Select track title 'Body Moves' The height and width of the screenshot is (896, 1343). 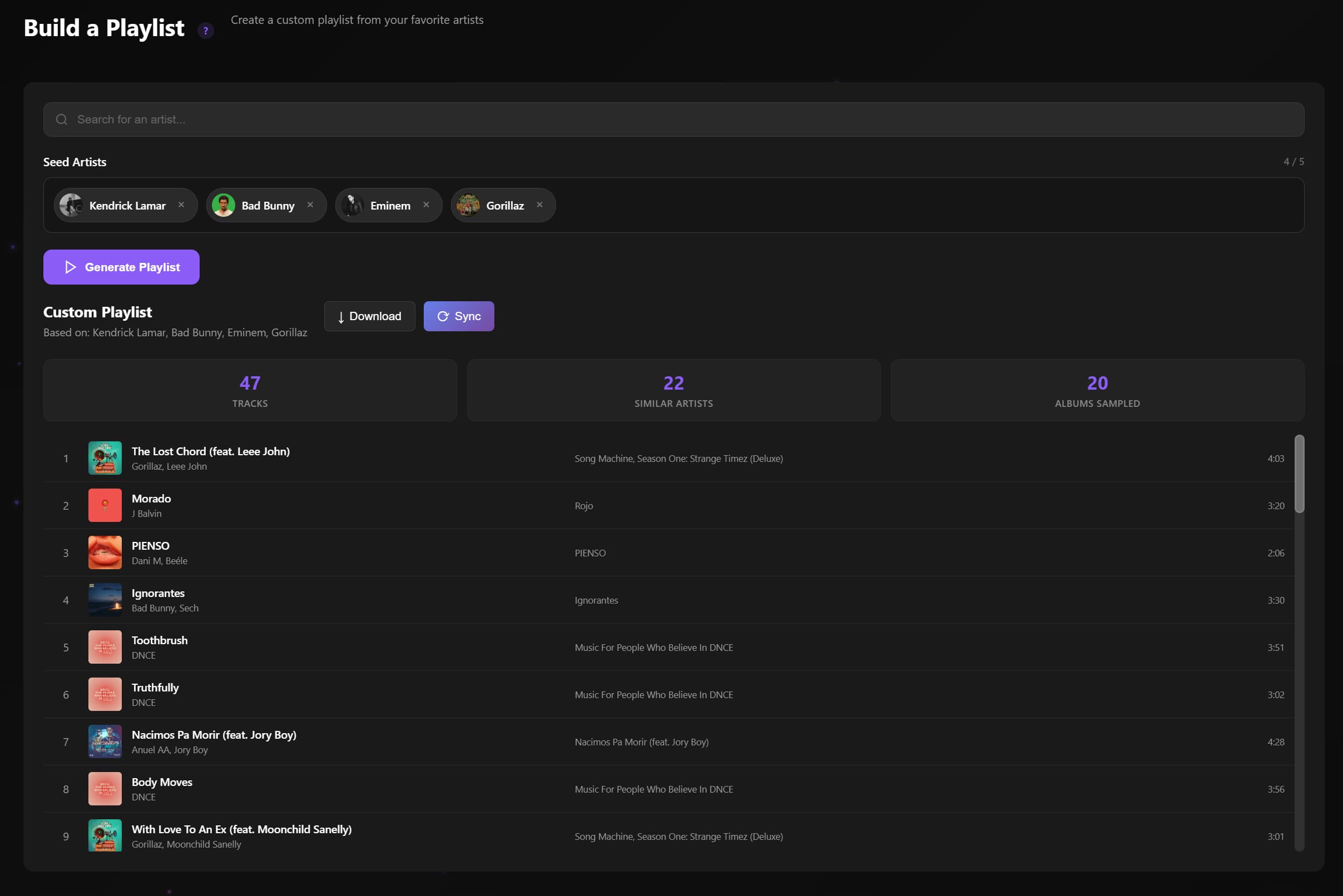pos(162,782)
